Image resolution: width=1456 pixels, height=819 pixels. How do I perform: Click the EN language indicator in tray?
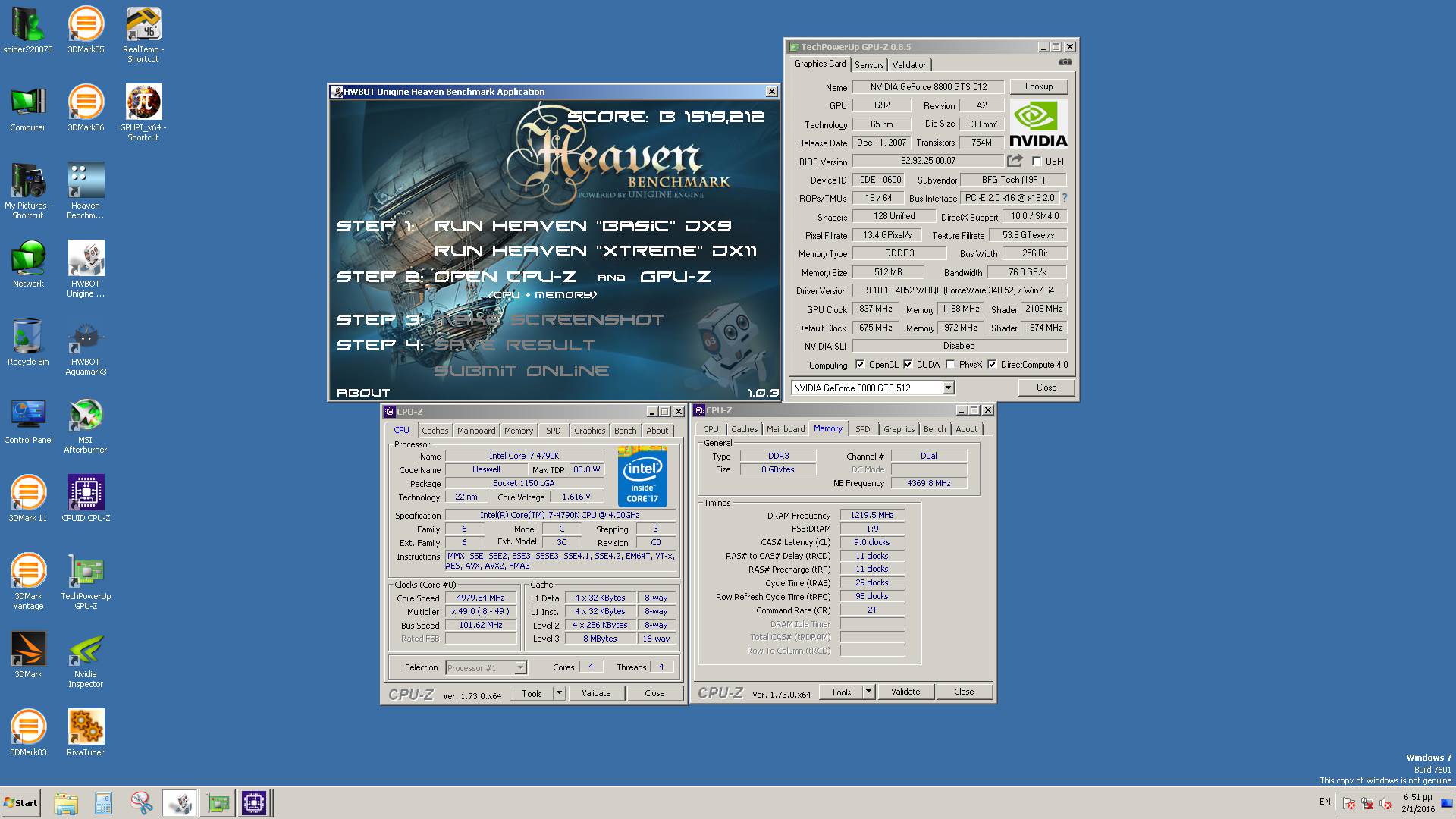pos(1325,802)
